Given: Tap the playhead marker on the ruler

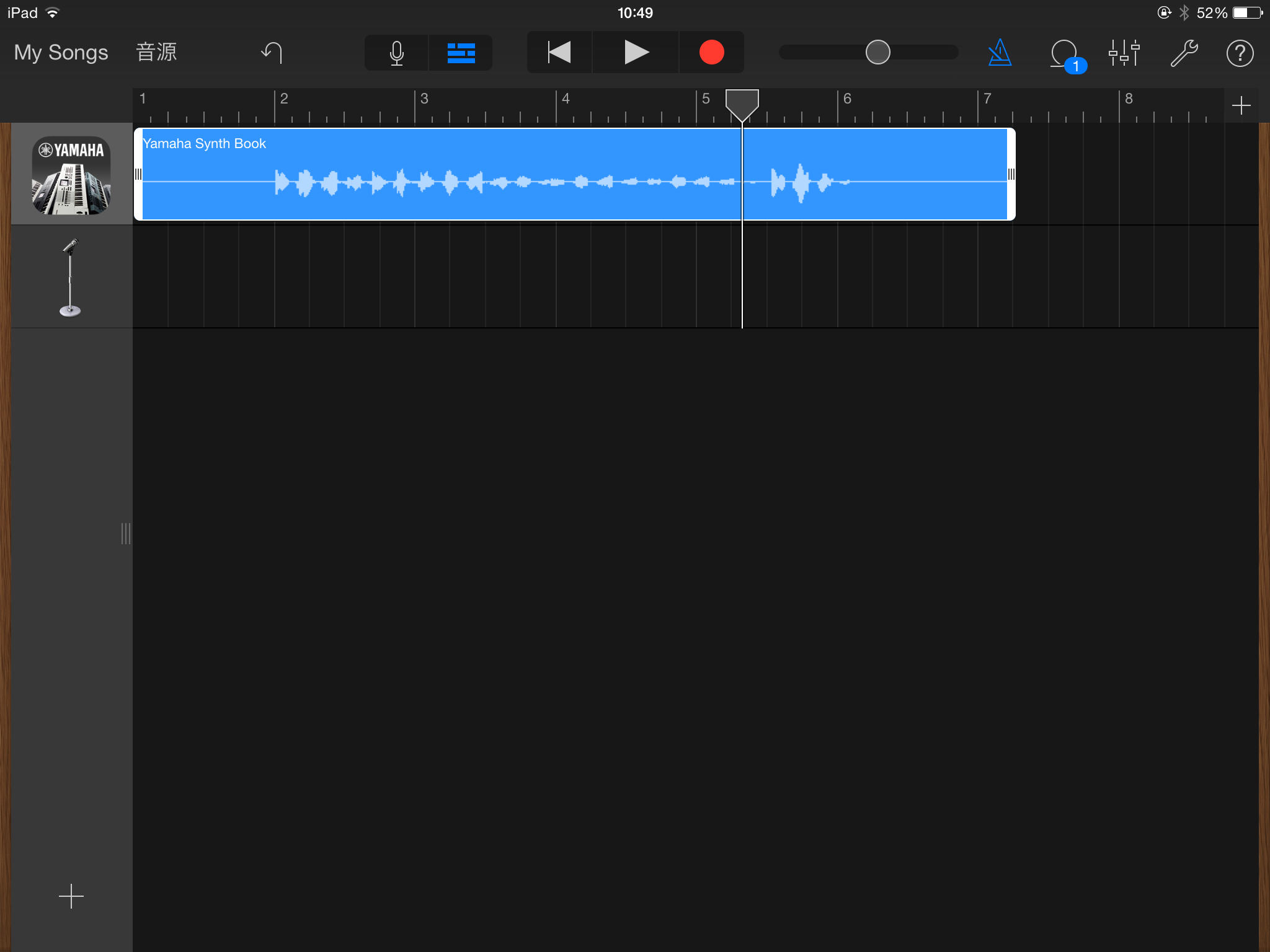Looking at the screenshot, I should click(x=742, y=104).
